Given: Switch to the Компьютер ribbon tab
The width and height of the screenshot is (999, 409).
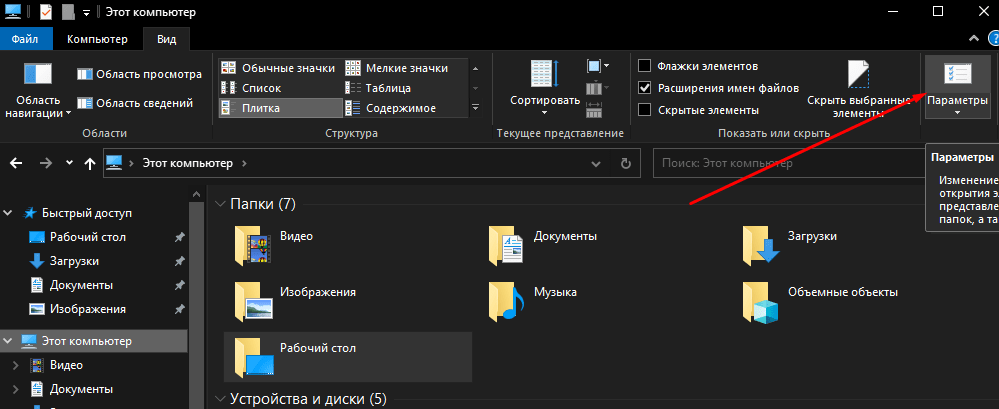Looking at the screenshot, I should [97, 39].
